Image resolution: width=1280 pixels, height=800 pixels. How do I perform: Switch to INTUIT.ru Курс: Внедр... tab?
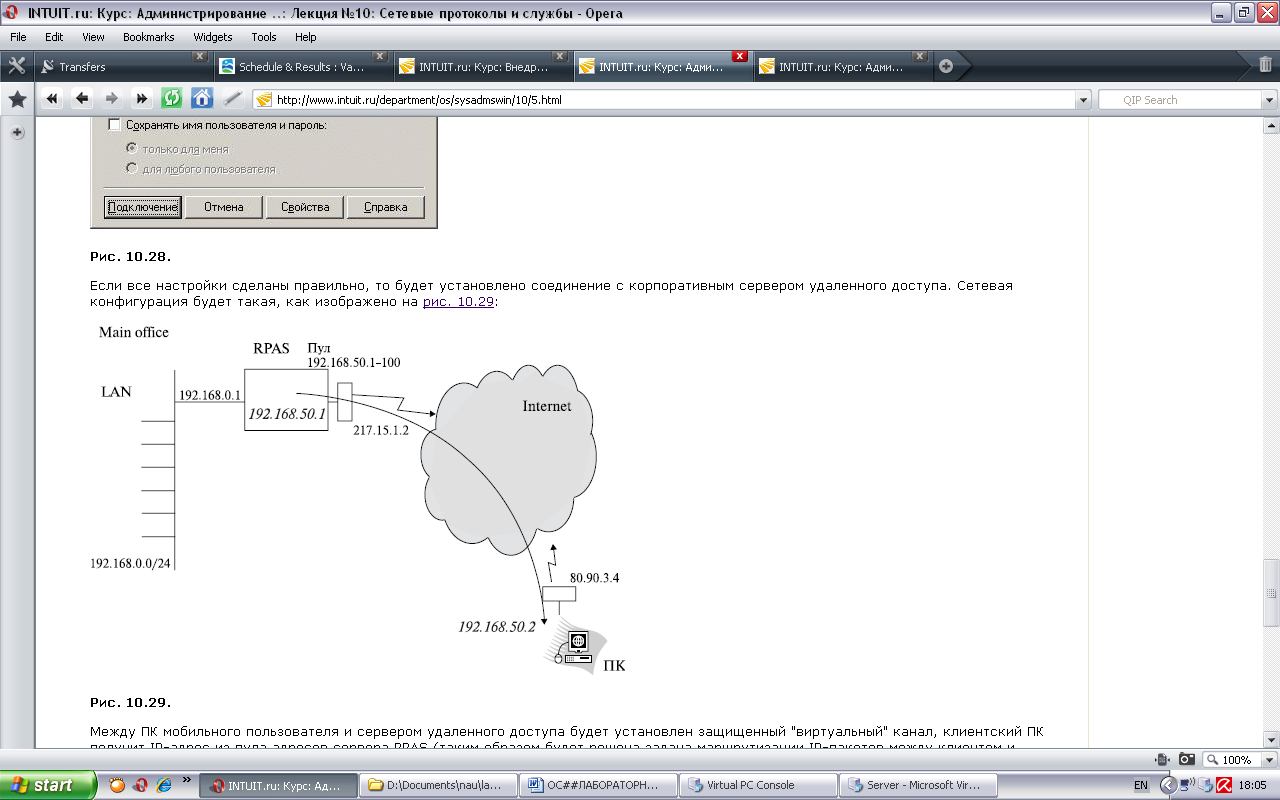[482, 67]
